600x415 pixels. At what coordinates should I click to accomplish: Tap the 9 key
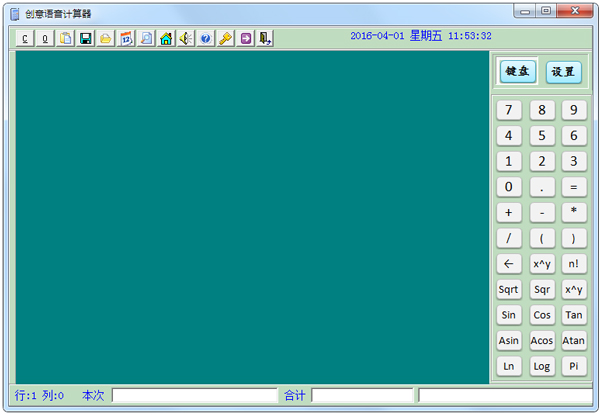(574, 110)
